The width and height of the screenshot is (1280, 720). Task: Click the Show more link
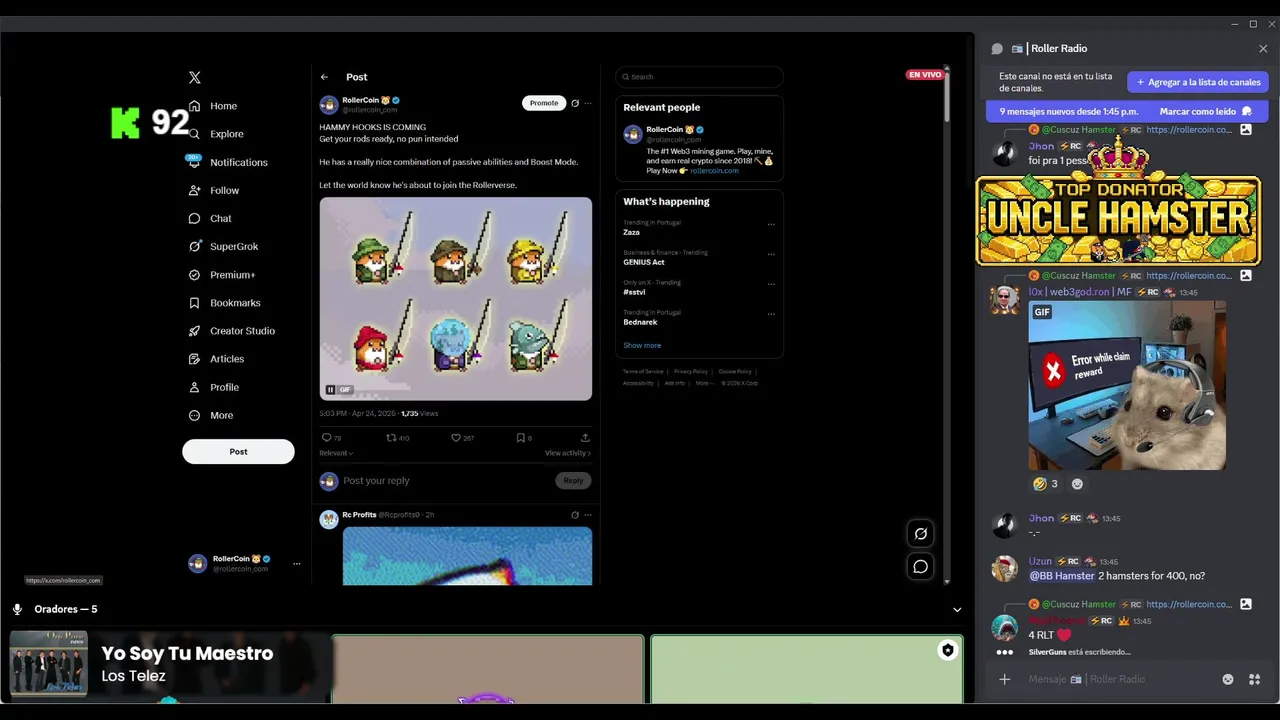point(642,345)
